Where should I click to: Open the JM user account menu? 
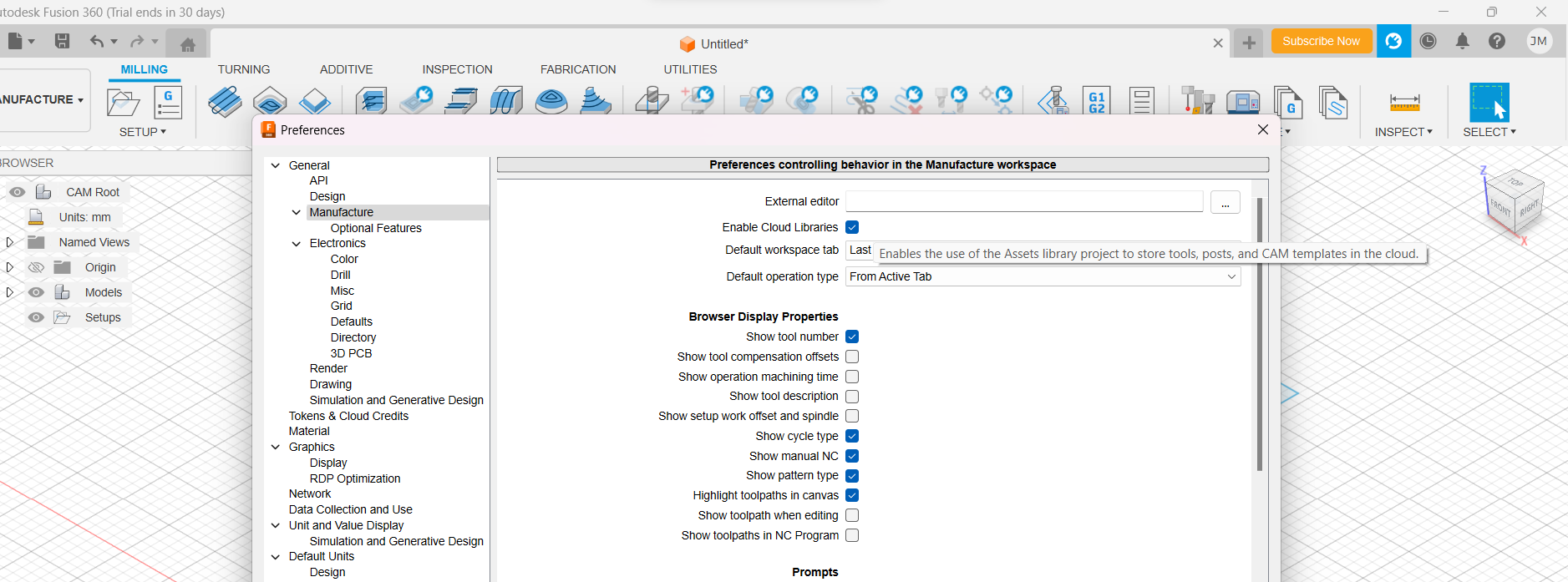pos(1539,41)
